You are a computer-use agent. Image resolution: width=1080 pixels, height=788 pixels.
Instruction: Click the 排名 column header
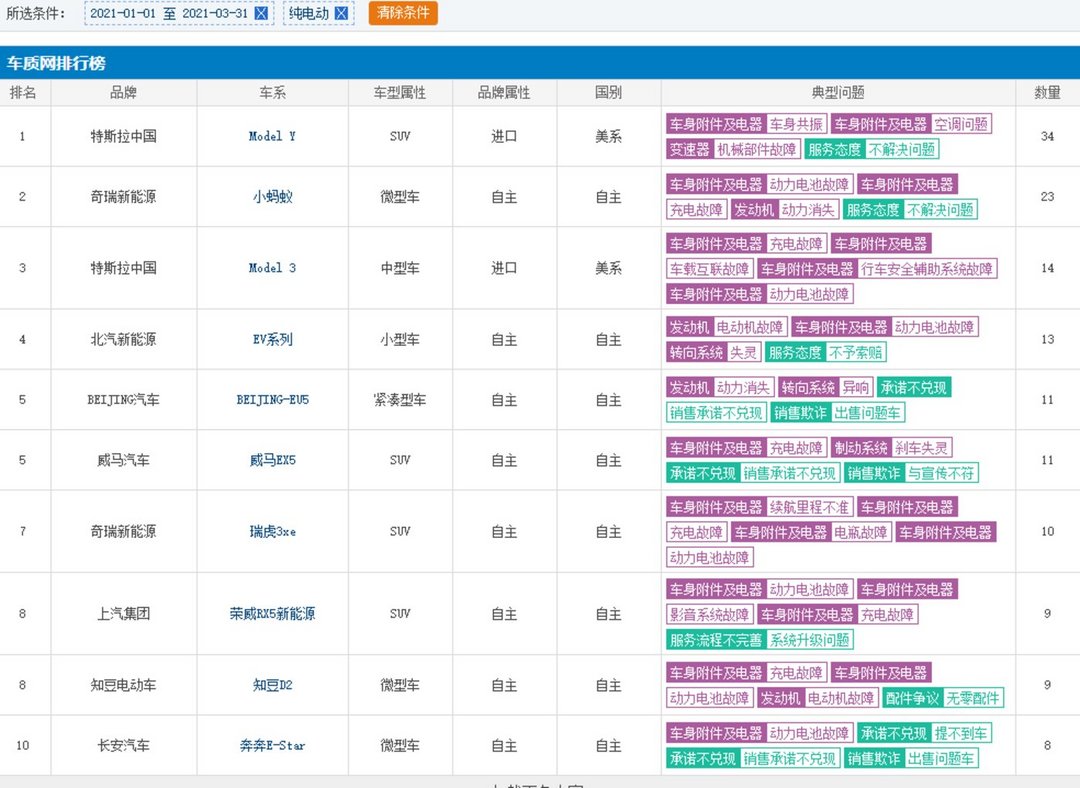tap(23, 92)
